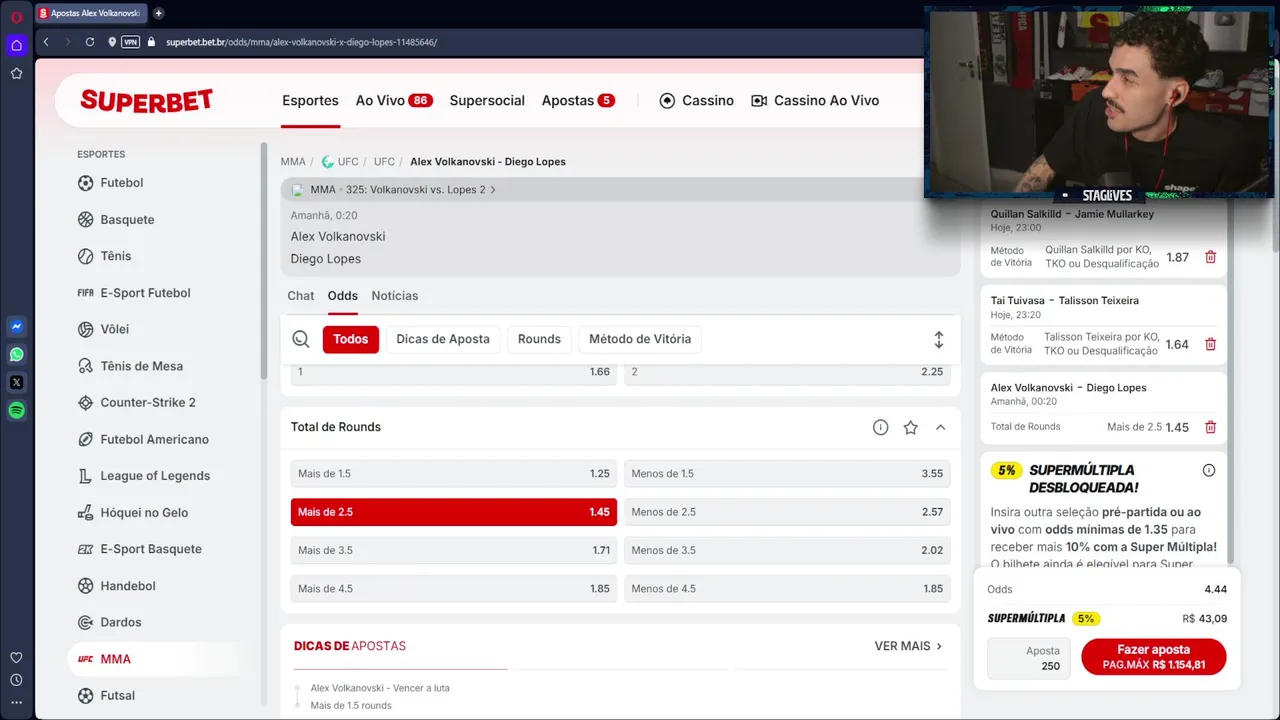
Task: Click the MMA breadcrumb link
Action: point(293,162)
